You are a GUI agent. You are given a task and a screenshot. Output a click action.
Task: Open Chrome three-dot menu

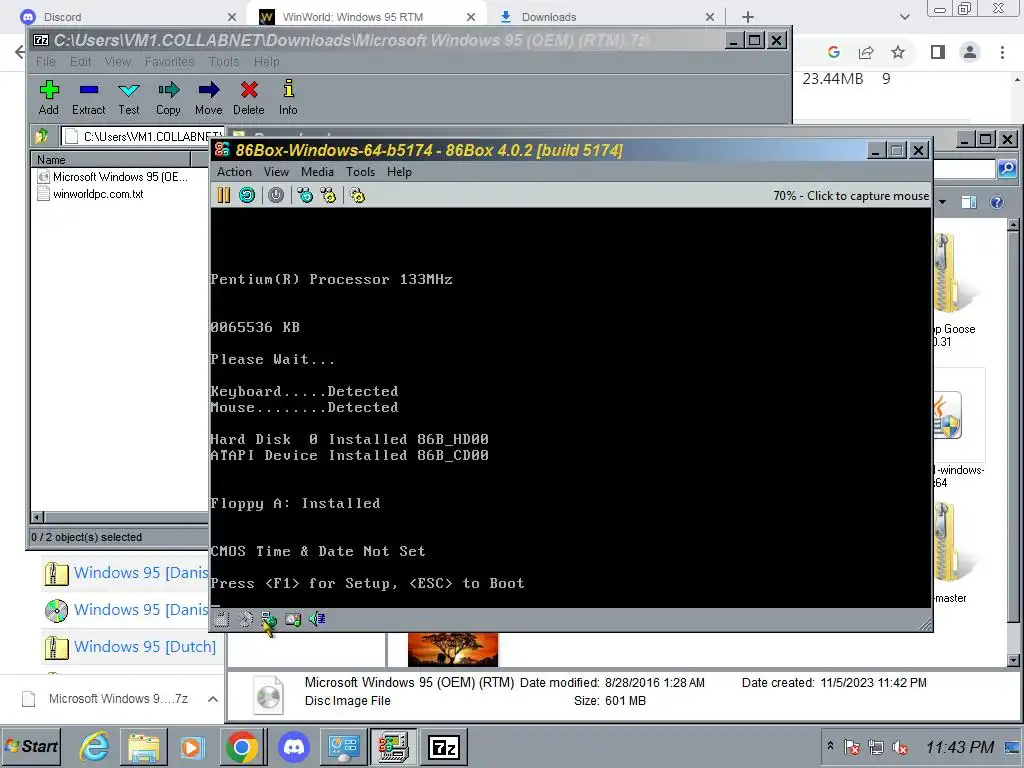coord(1002,52)
